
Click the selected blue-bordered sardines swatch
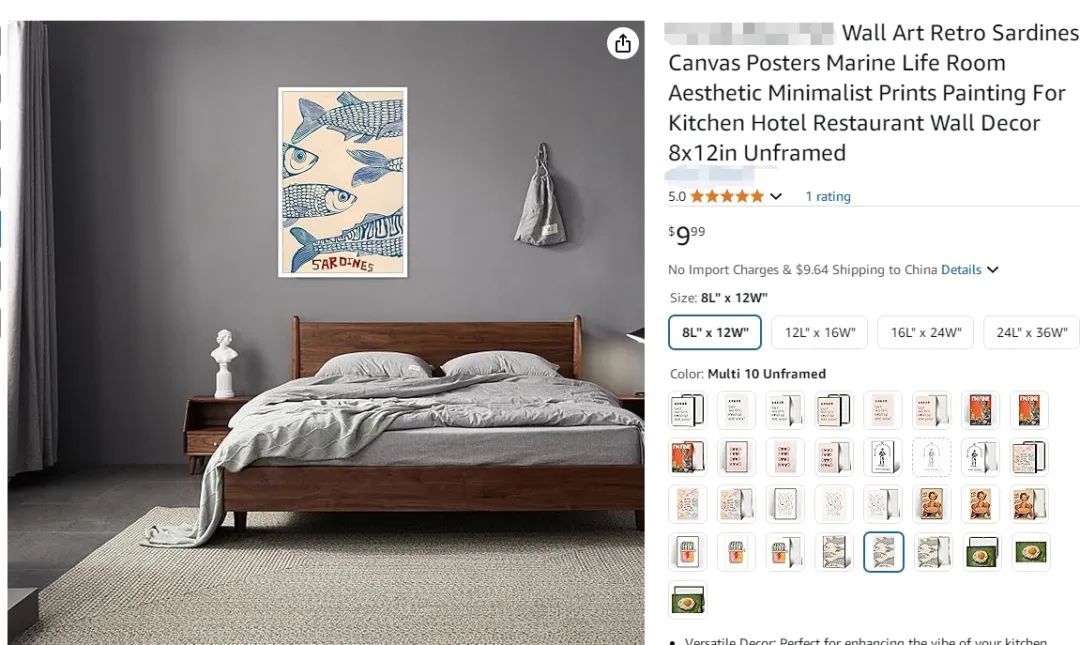pyautogui.click(x=883, y=552)
